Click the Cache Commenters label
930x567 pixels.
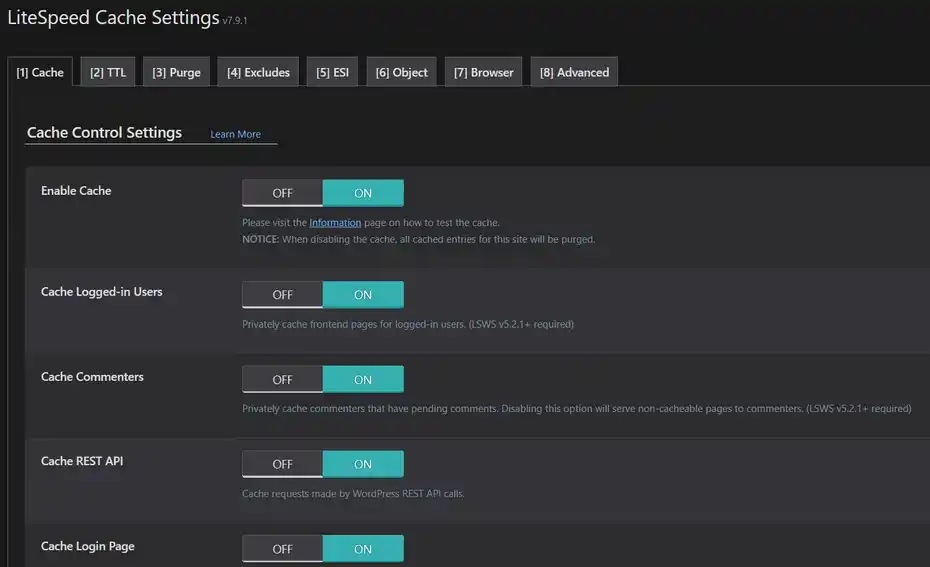click(92, 377)
